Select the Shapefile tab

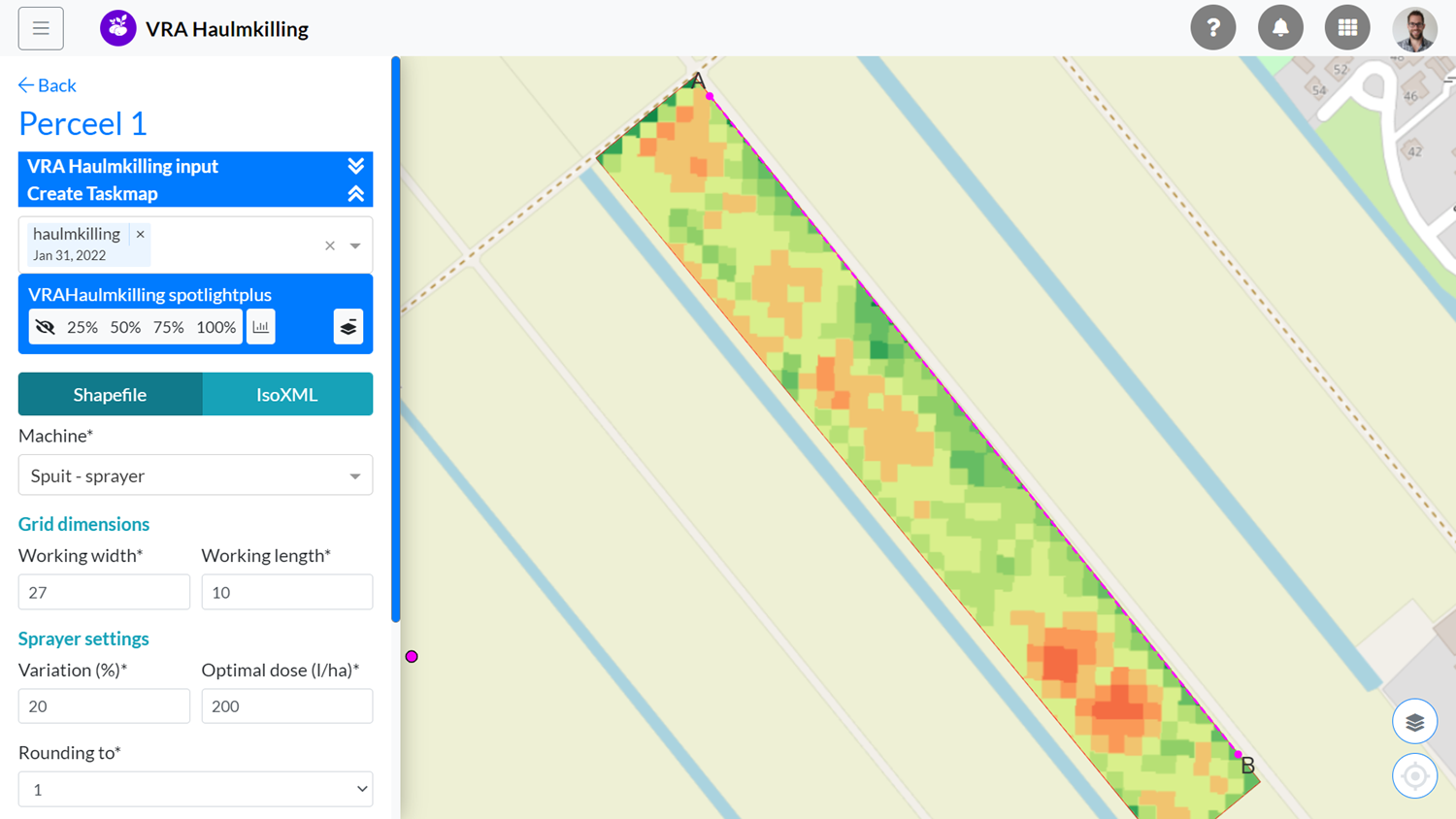pyautogui.click(x=110, y=394)
